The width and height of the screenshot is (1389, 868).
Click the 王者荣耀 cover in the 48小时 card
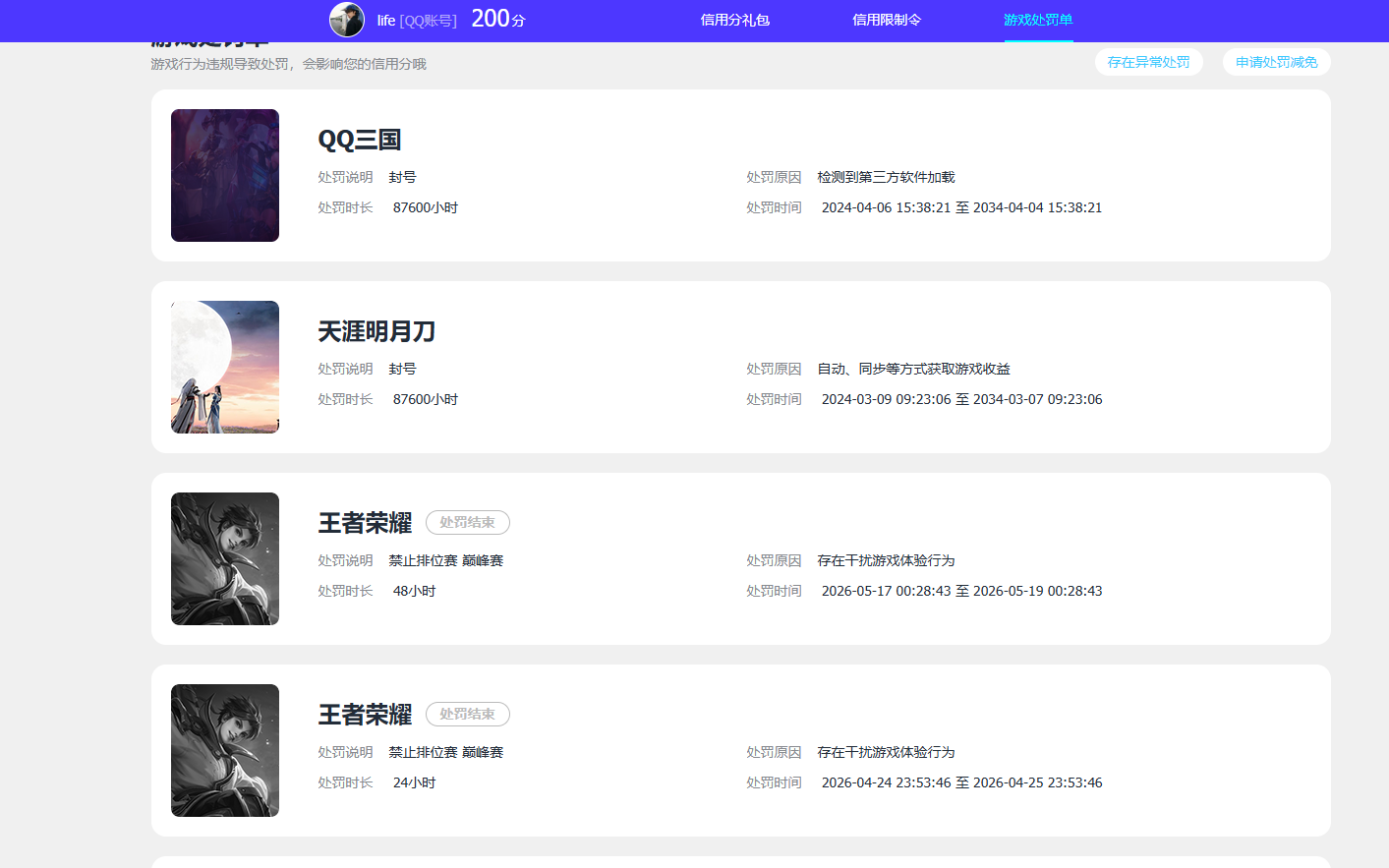225,558
